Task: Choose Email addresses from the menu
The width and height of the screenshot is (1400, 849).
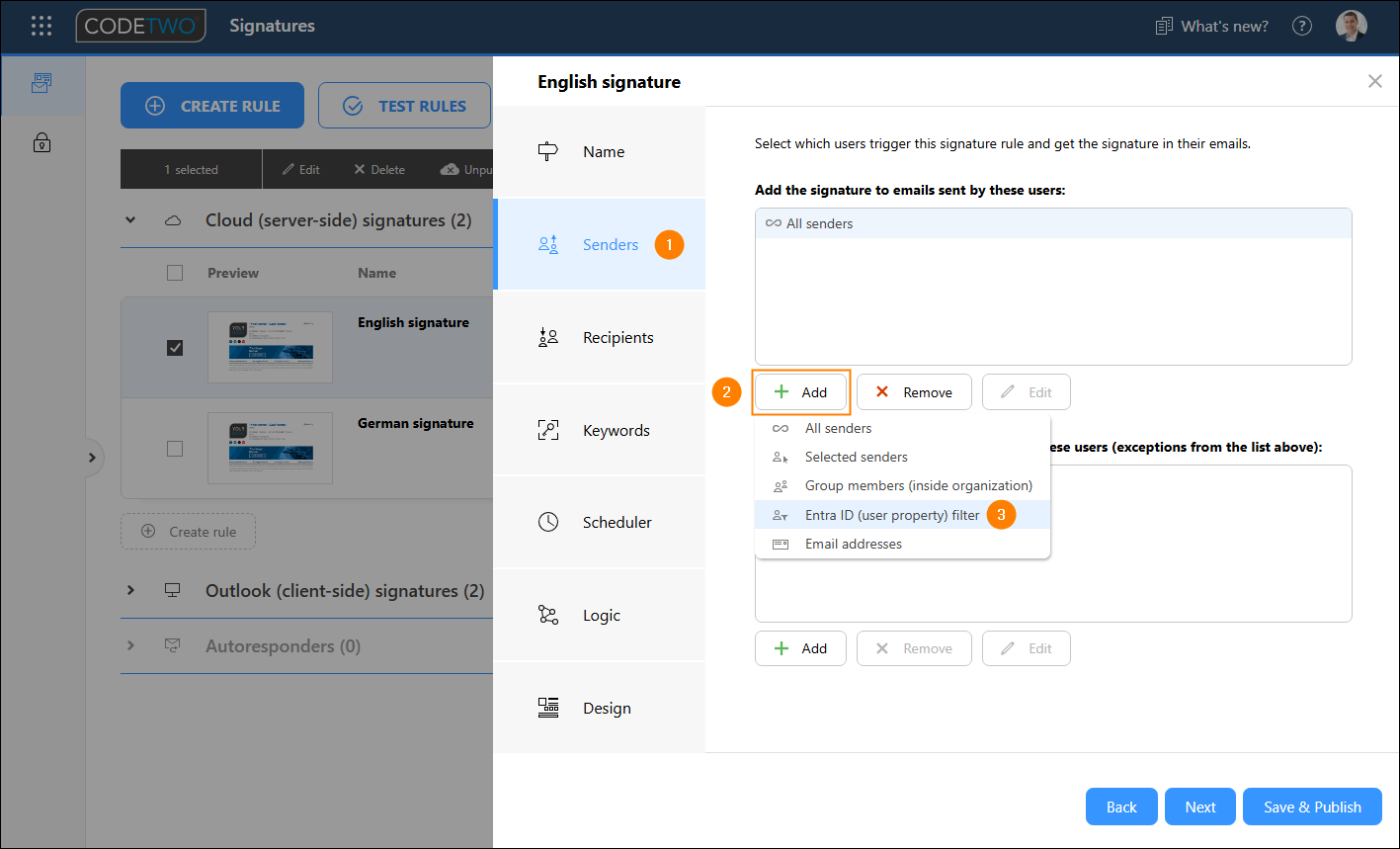Action: pos(902,544)
